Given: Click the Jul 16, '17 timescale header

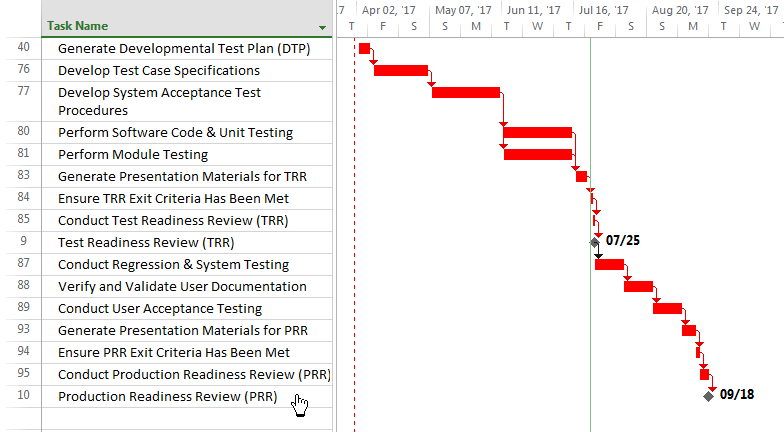Looking at the screenshot, I should [x=604, y=10].
